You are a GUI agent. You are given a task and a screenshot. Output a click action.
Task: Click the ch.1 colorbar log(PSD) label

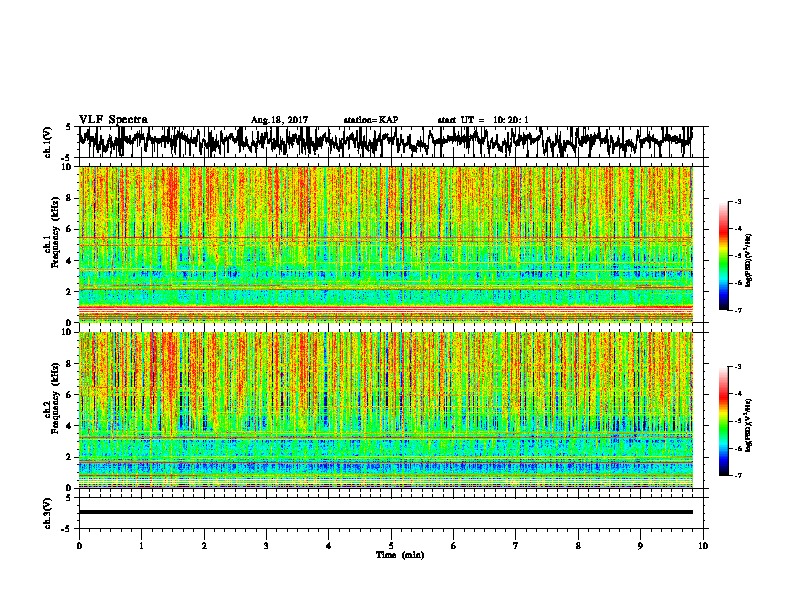[748, 260]
